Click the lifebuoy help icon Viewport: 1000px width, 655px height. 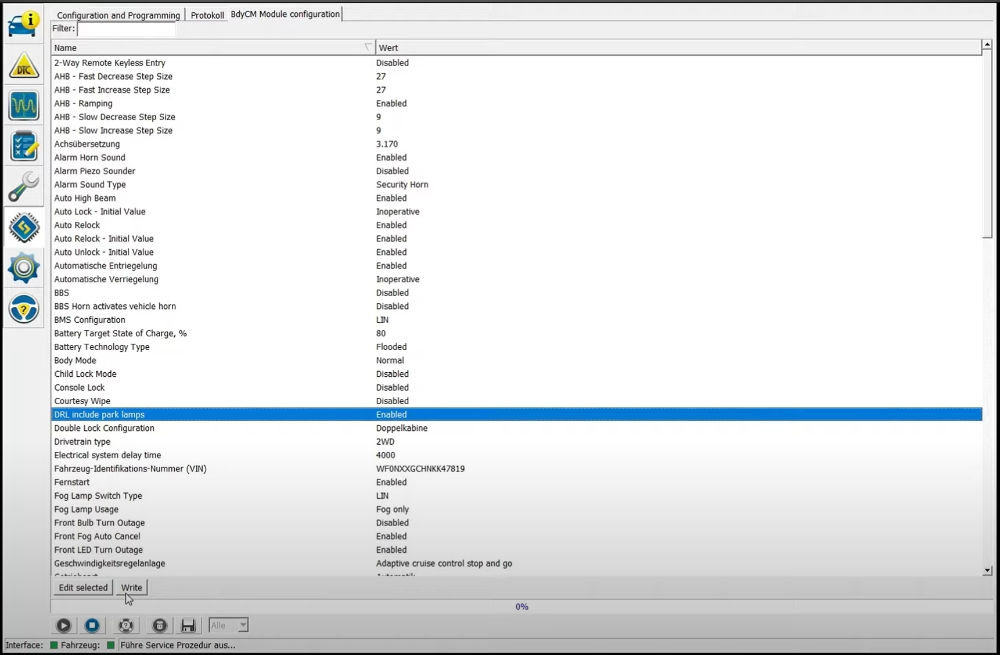(x=126, y=625)
